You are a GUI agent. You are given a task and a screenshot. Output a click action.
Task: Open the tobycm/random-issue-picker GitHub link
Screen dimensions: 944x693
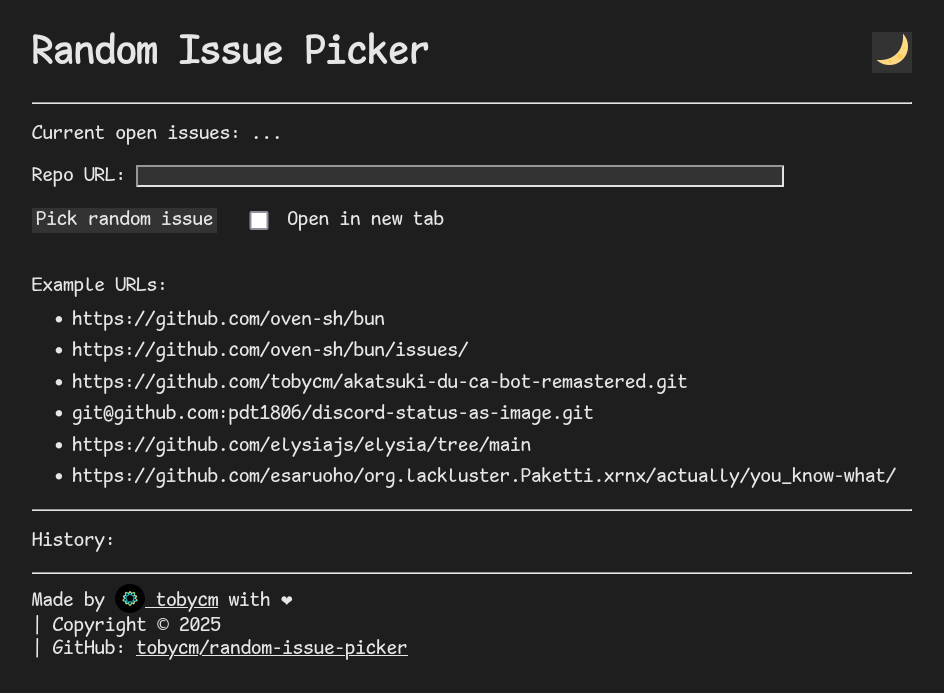(271, 647)
